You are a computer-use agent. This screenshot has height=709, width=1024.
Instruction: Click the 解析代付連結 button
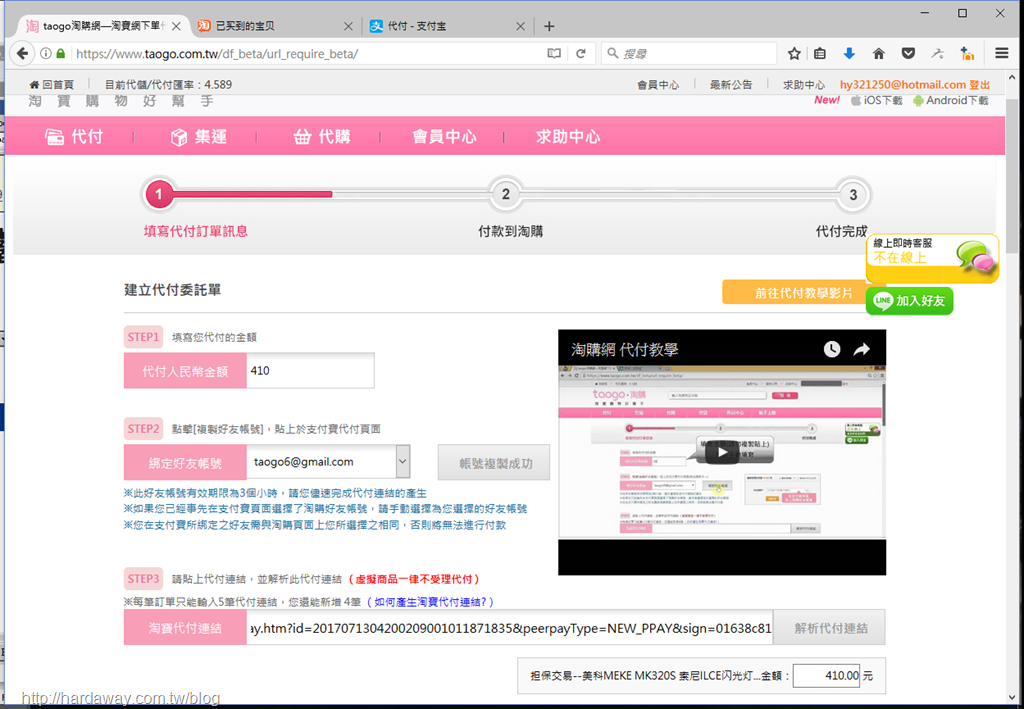(830, 628)
